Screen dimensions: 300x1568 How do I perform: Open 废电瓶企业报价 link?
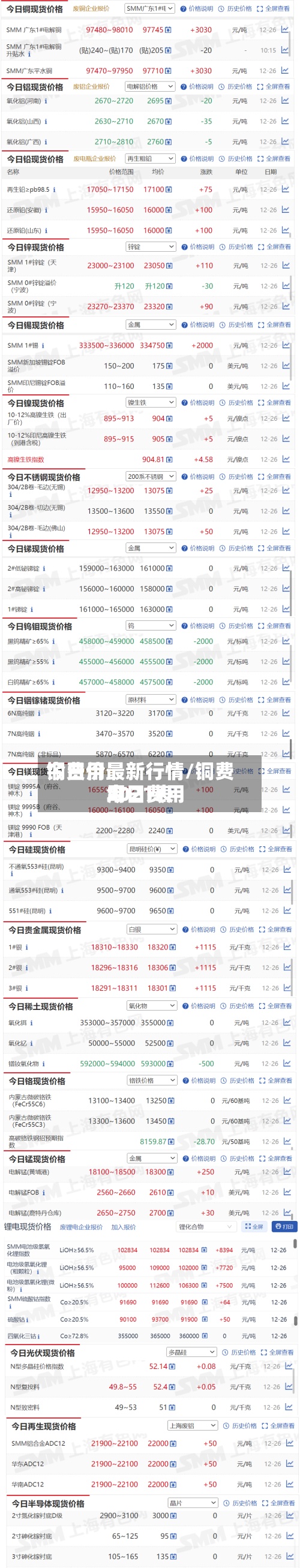point(95,158)
